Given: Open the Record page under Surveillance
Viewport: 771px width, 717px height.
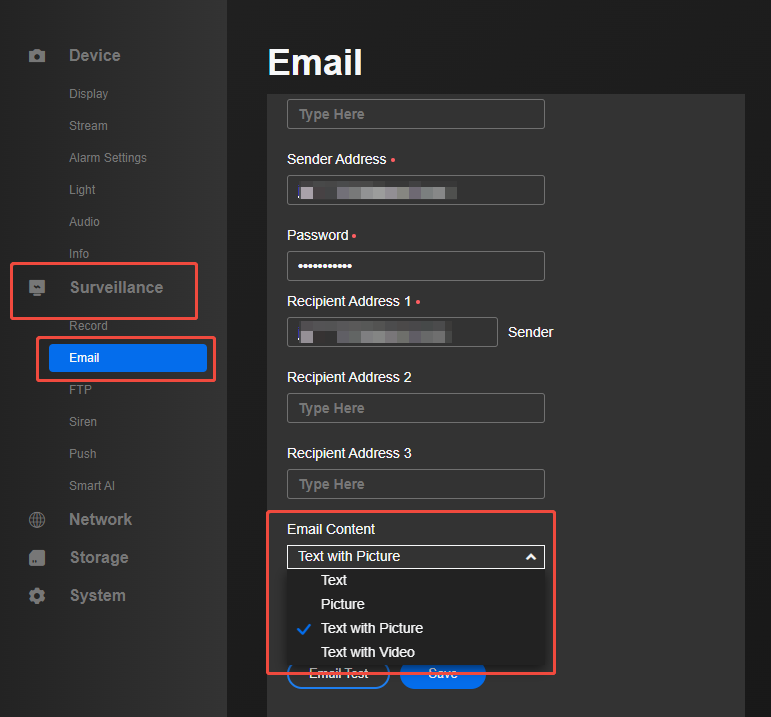Looking at the screenshot, I should (x=88, y=326).
